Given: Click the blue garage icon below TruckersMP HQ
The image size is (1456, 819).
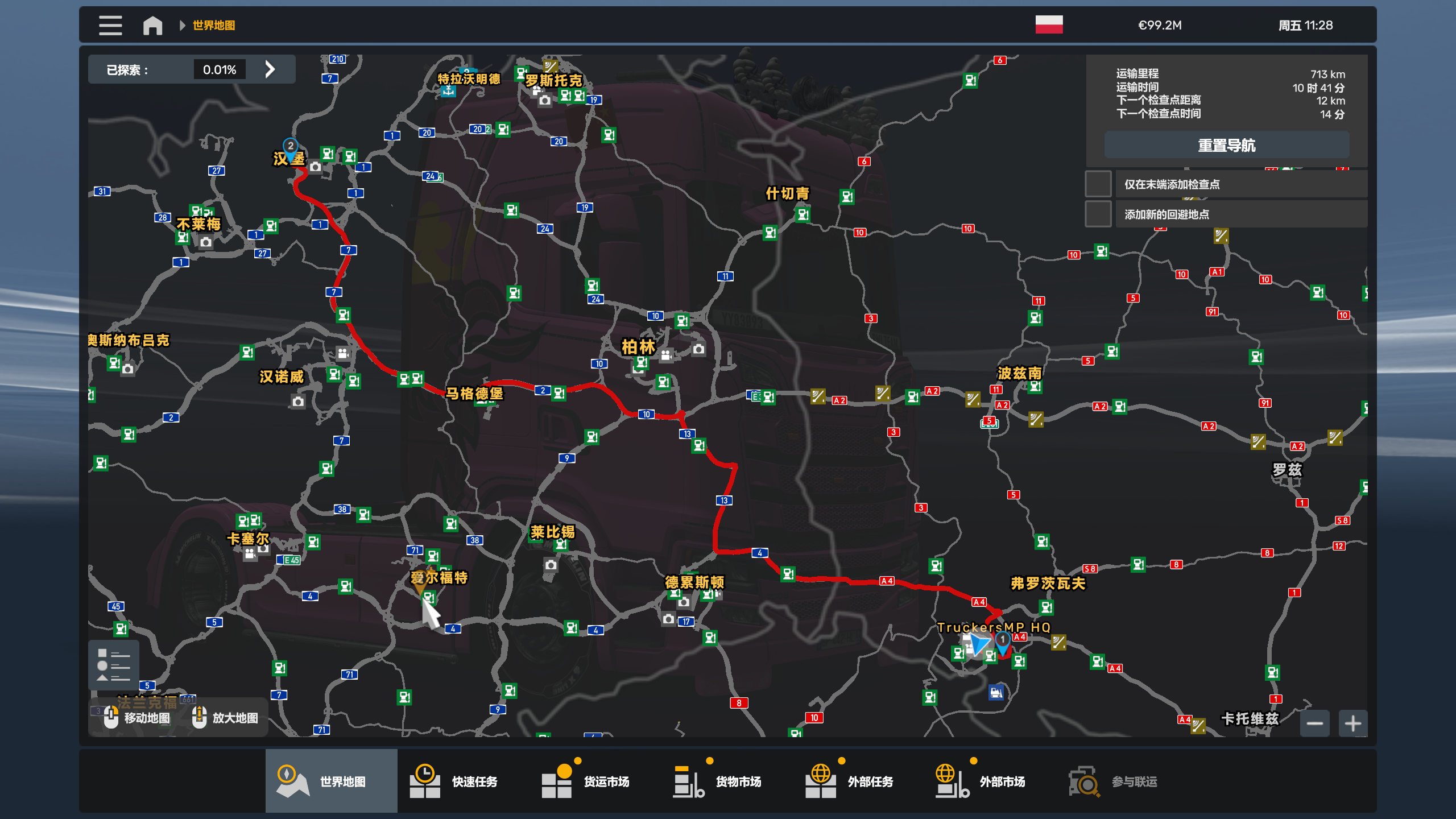Looking at the screenshot, I should (996, 692).
